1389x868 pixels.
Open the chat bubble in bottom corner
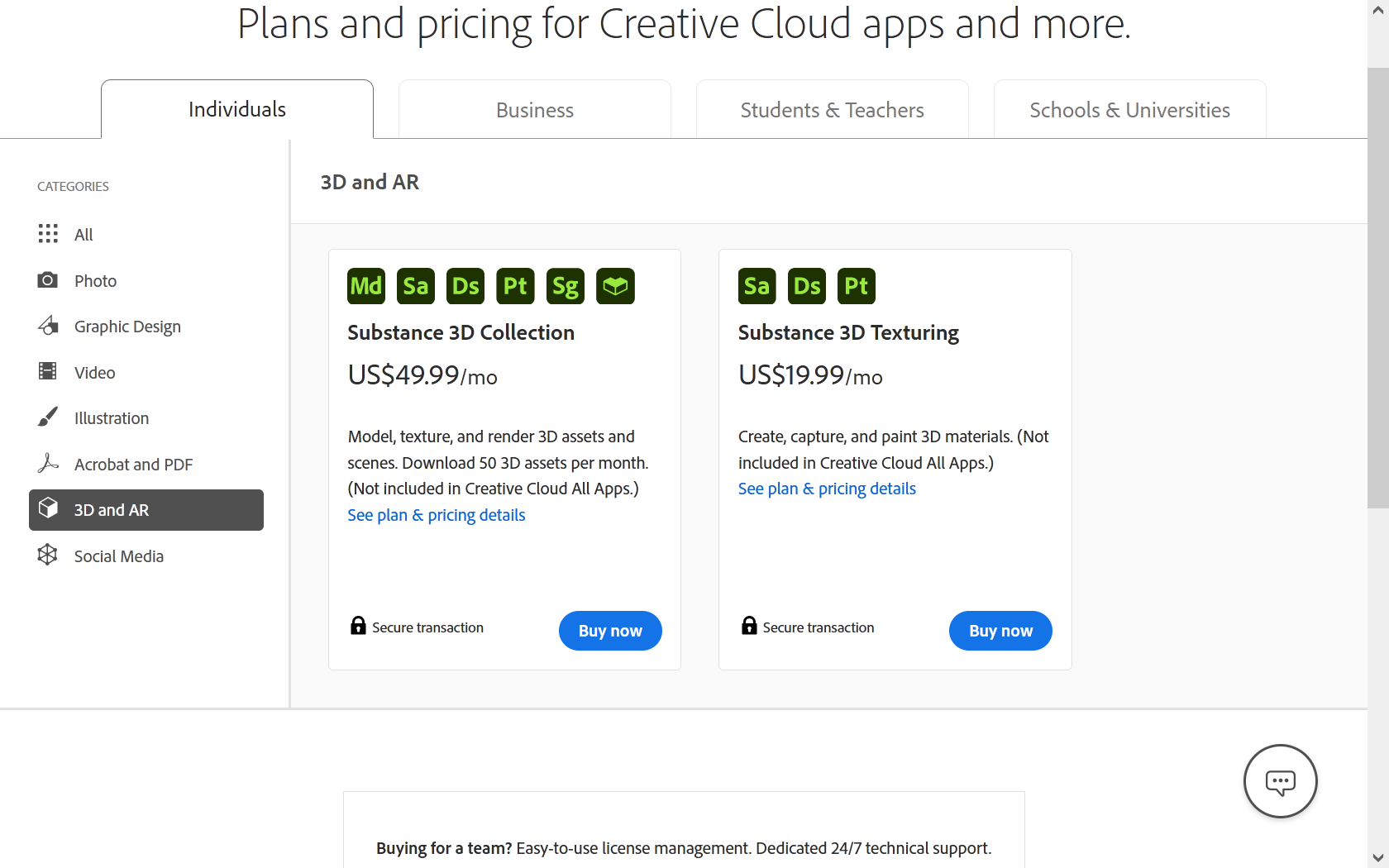pos(1280,781)
